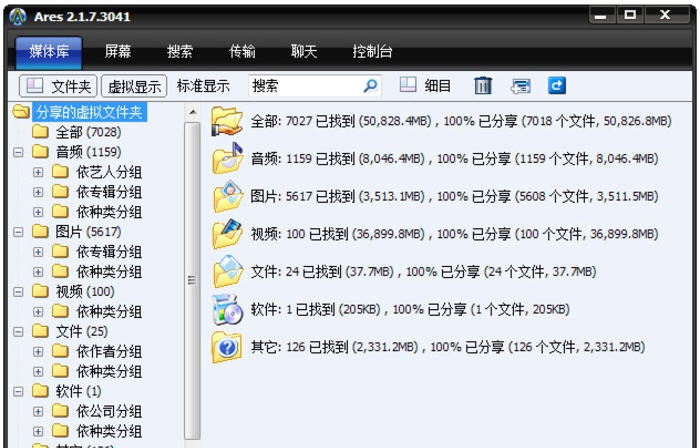Image resolution: width=700 pixels, height=448 pixels.
Task: Expand 依种类分组 under 图片
Action: (x=38, y=272)
